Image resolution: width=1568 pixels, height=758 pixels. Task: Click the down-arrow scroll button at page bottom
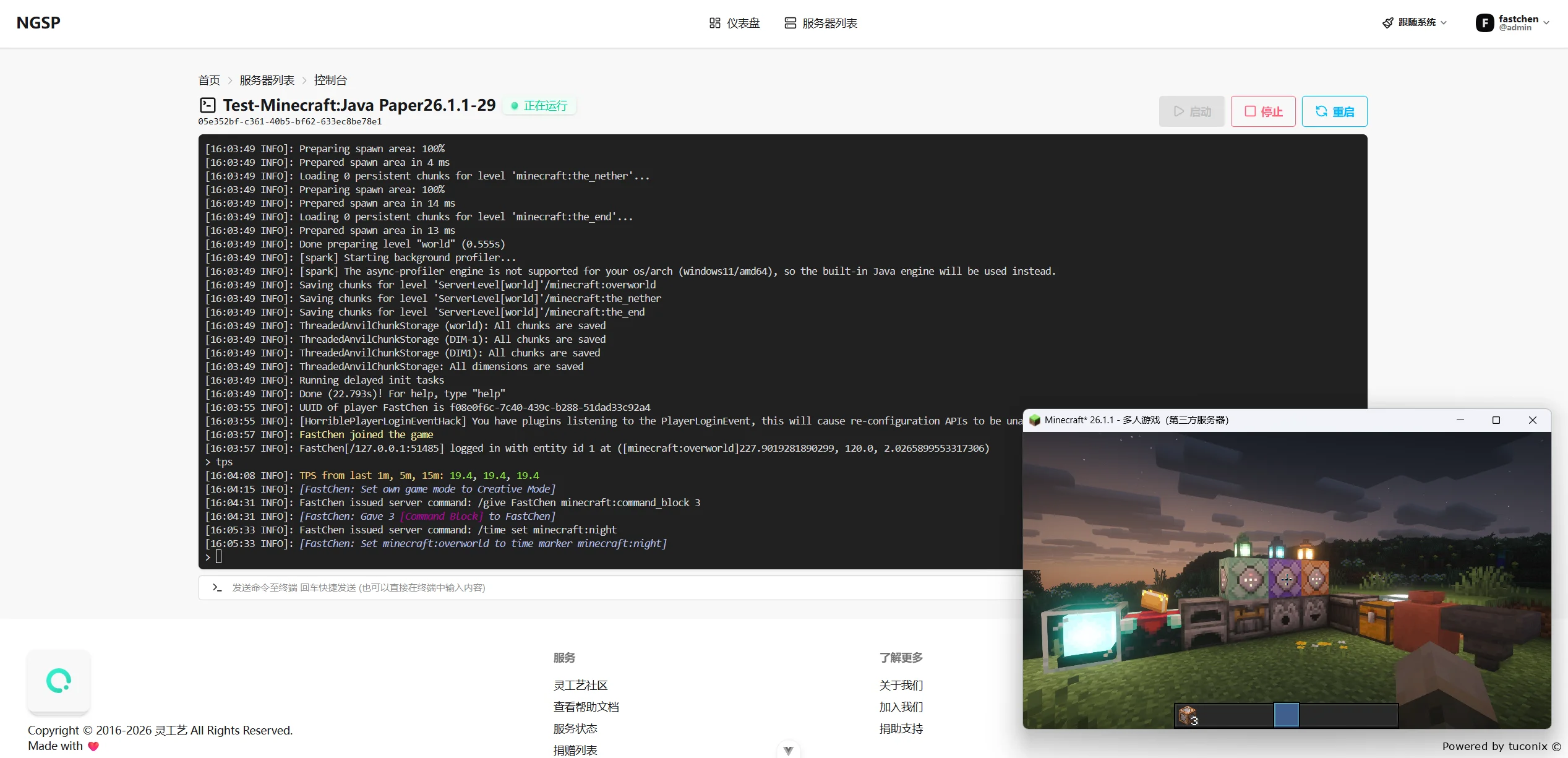[788, 750]
